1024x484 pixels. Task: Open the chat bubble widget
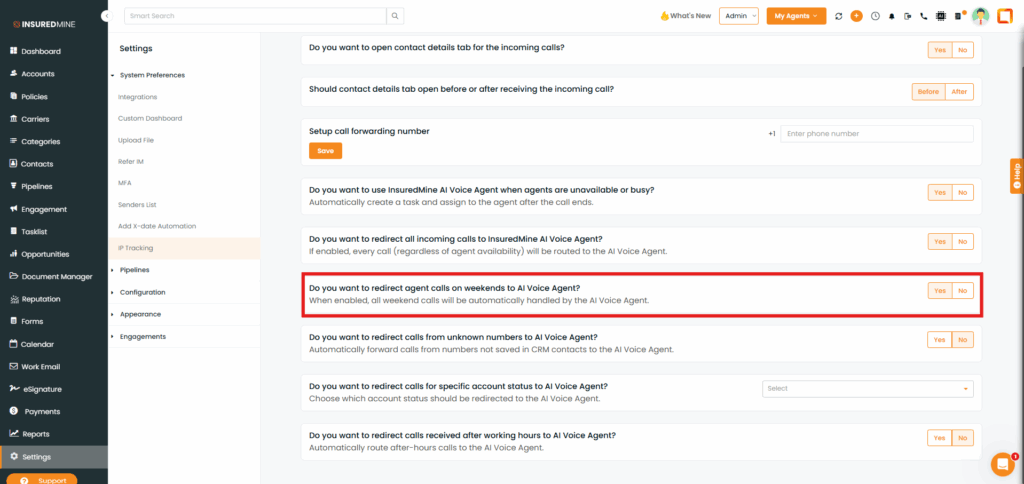click(x=1001, y=464)
